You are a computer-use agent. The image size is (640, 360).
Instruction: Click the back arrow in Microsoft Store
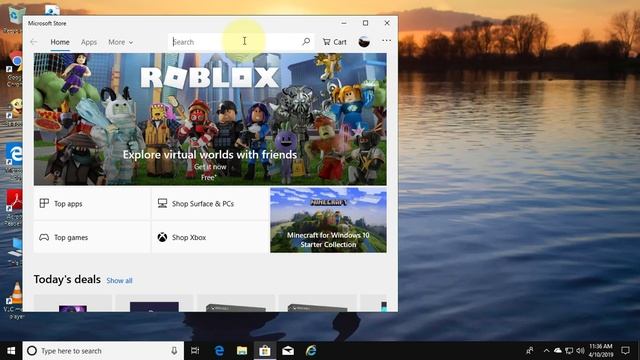click(34, 42)
